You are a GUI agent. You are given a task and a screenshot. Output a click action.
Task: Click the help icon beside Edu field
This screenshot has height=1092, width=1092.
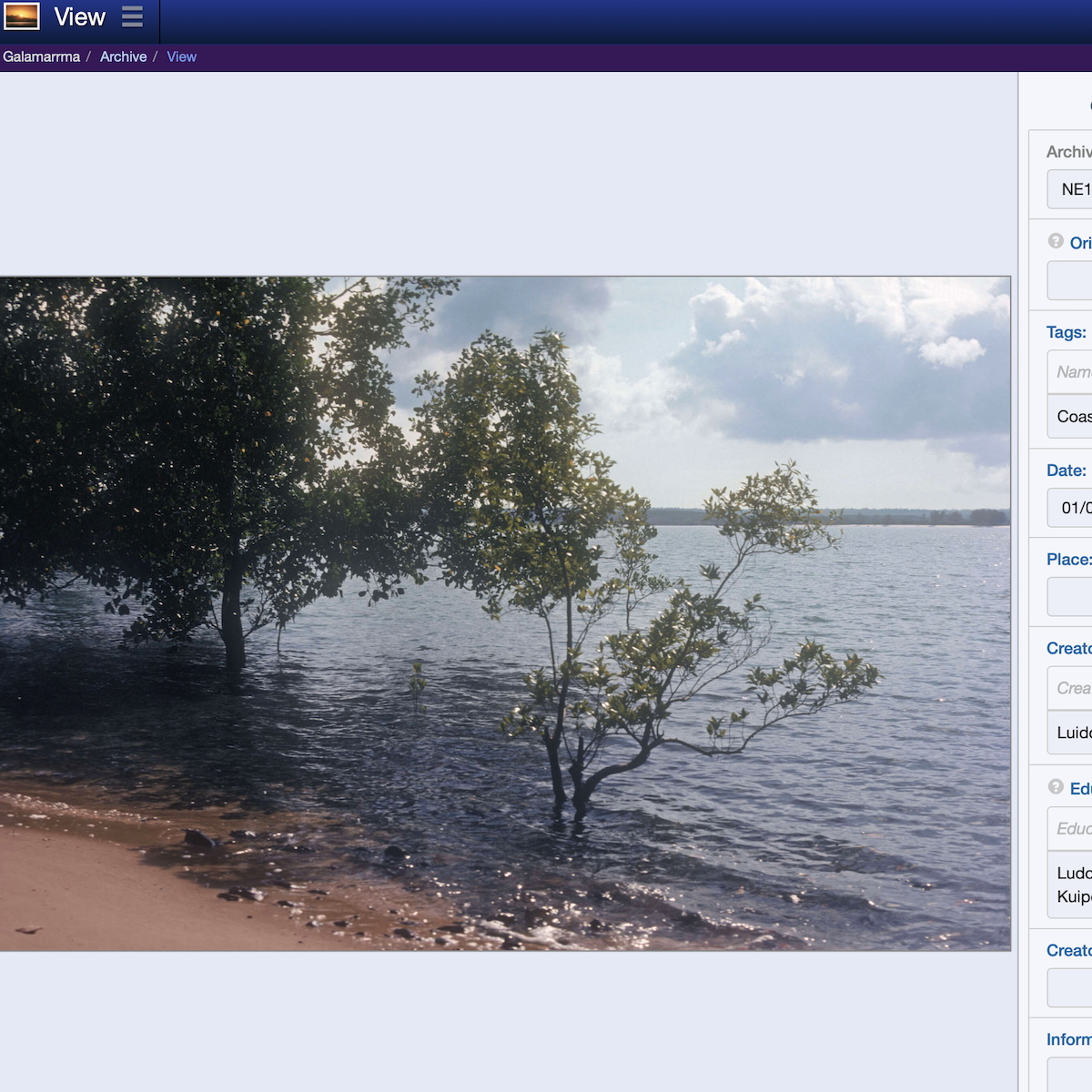[1056, 787]
